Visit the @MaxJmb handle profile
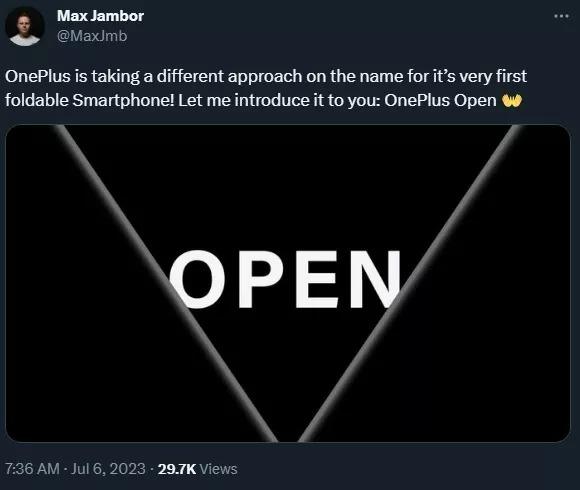This screenshot has width=580, height=490. coord(92,36)
